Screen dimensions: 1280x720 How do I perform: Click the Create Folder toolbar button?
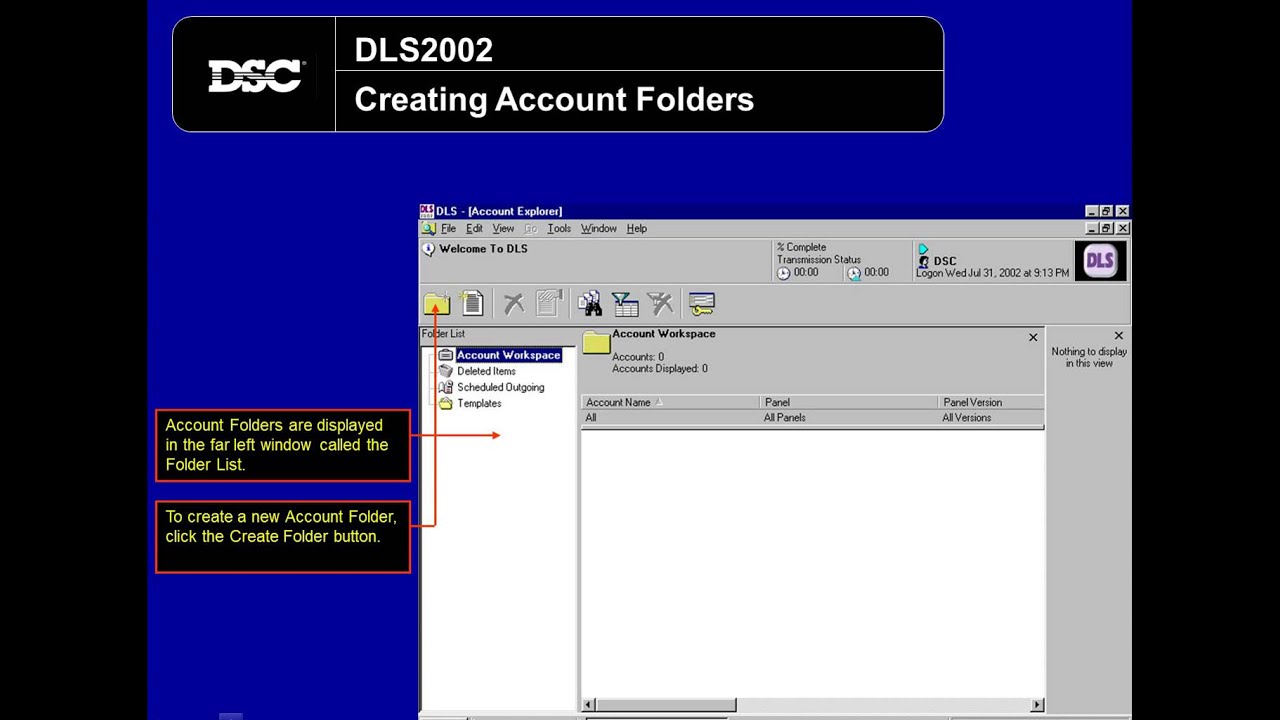tap(437, 303)
